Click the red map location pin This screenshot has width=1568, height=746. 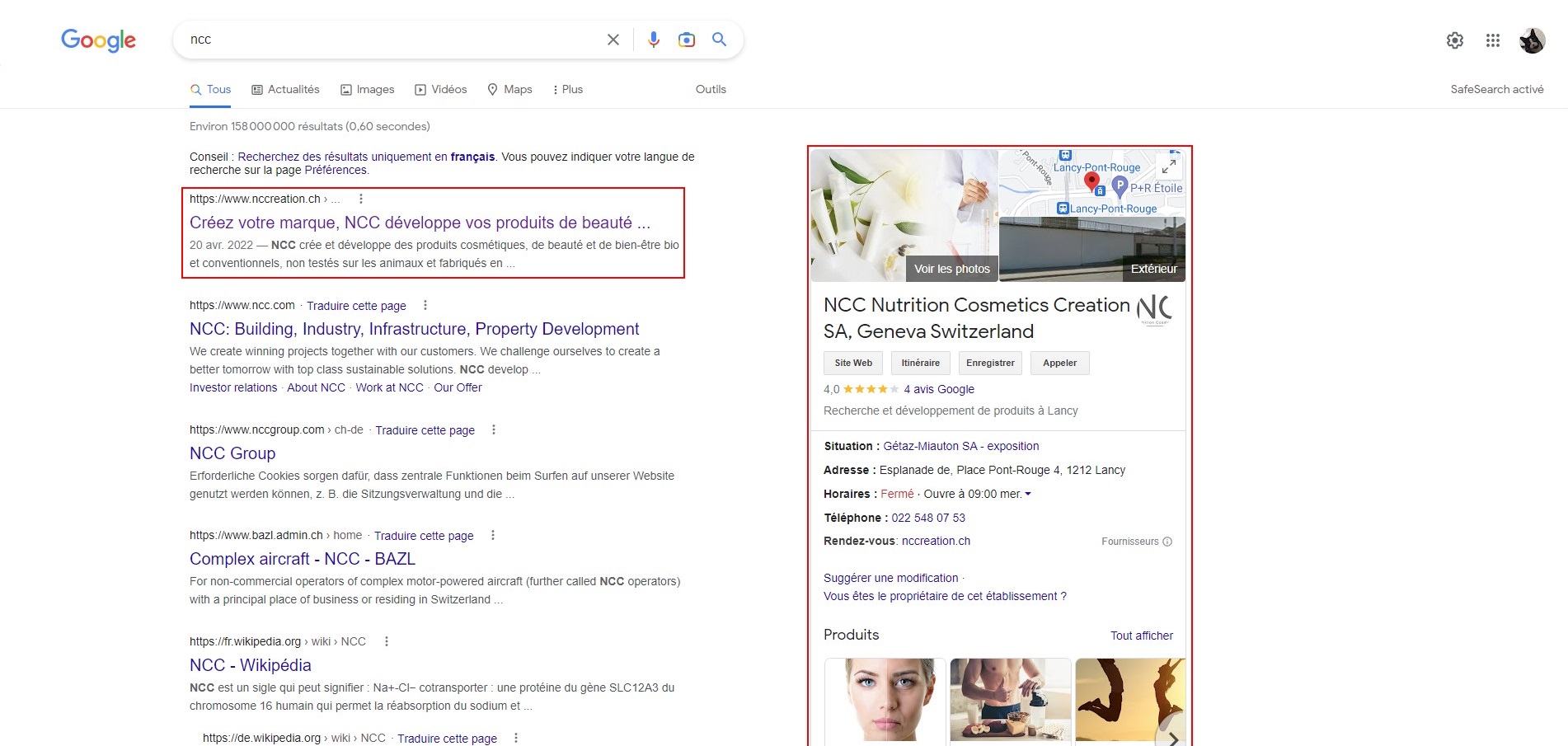click(x=1091, y=181)
